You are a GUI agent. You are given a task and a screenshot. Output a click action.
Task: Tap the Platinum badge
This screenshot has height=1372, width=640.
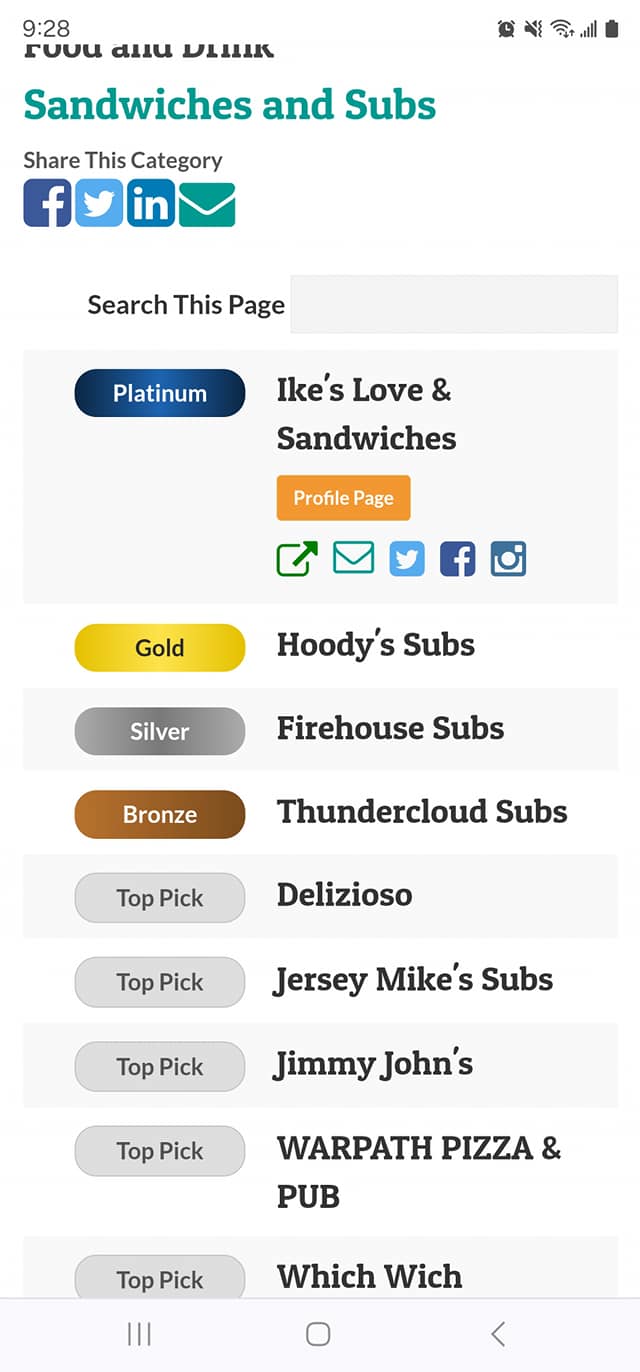pyautogui.click(x=160, y=393)
